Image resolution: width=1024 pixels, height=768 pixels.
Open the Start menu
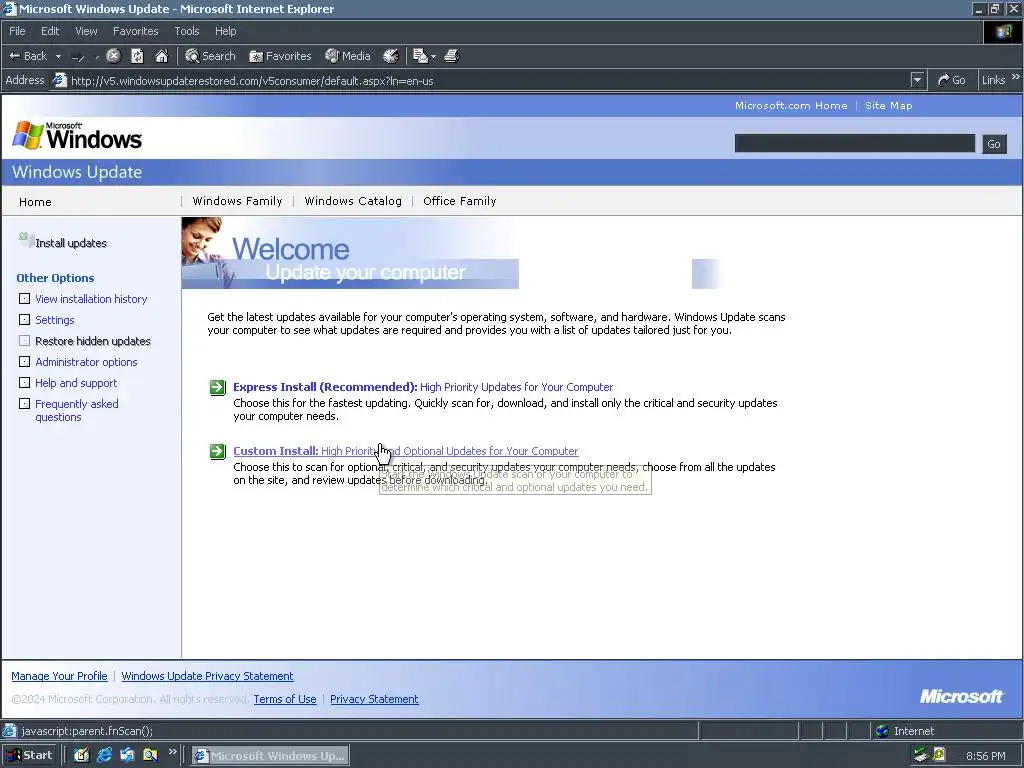(x=30, y=756)
